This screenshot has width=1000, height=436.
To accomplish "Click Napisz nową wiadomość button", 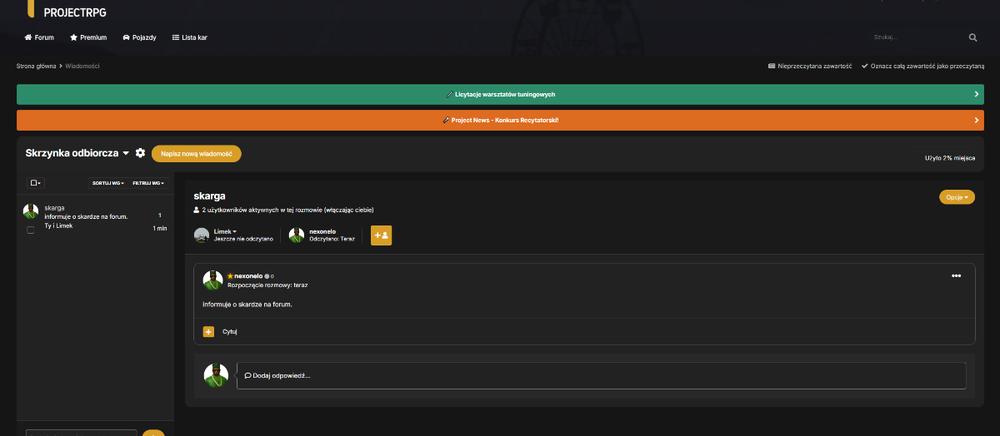I will pos(196,154).
